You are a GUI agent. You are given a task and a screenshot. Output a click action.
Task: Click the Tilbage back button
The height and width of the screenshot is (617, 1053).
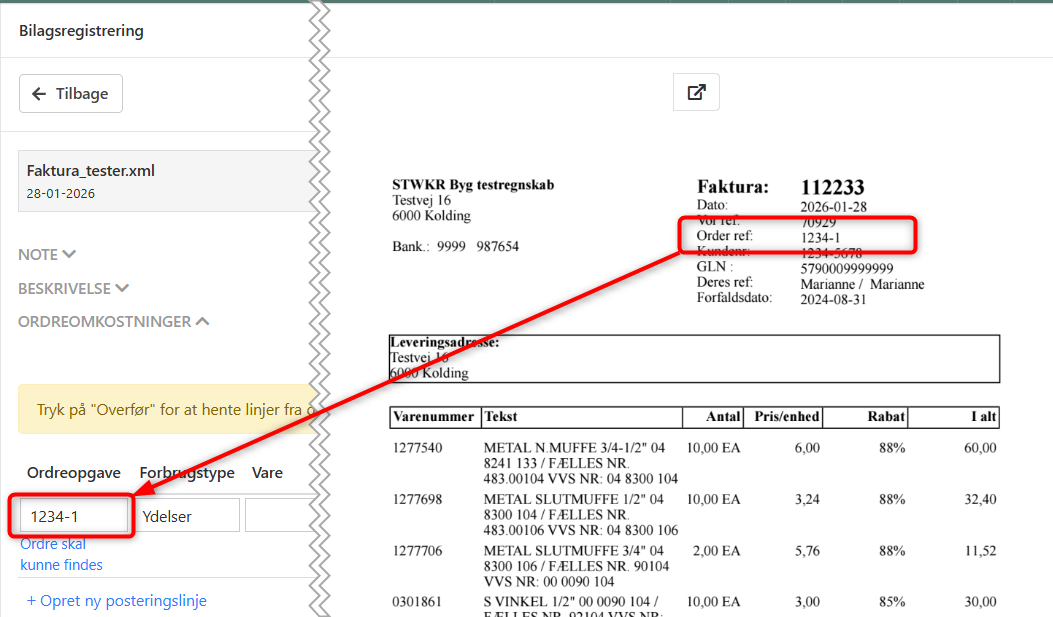[71, 93]
